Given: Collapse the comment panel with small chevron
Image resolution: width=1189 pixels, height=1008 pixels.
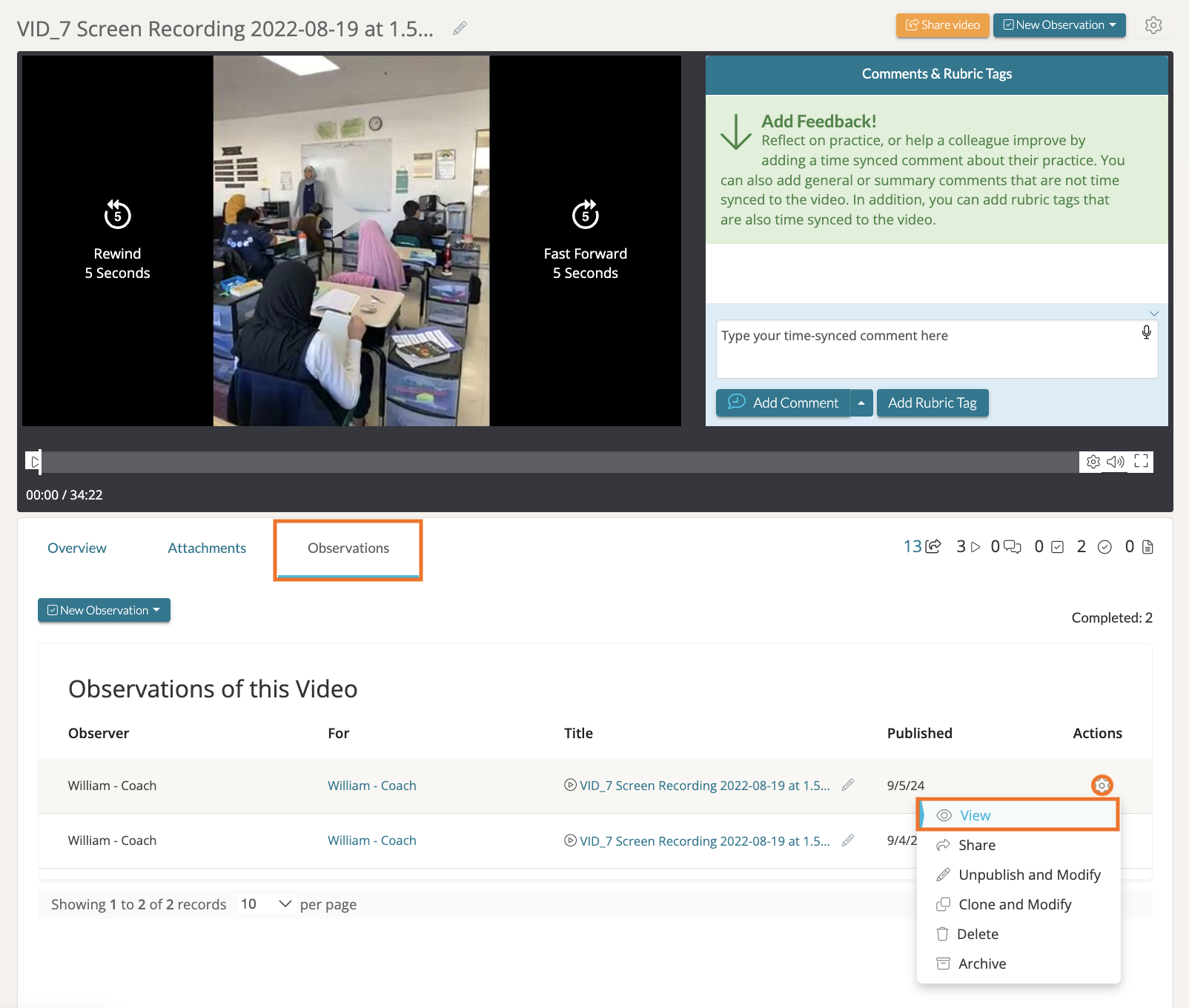Looking at the screenshot, I should coord(1153,314).
